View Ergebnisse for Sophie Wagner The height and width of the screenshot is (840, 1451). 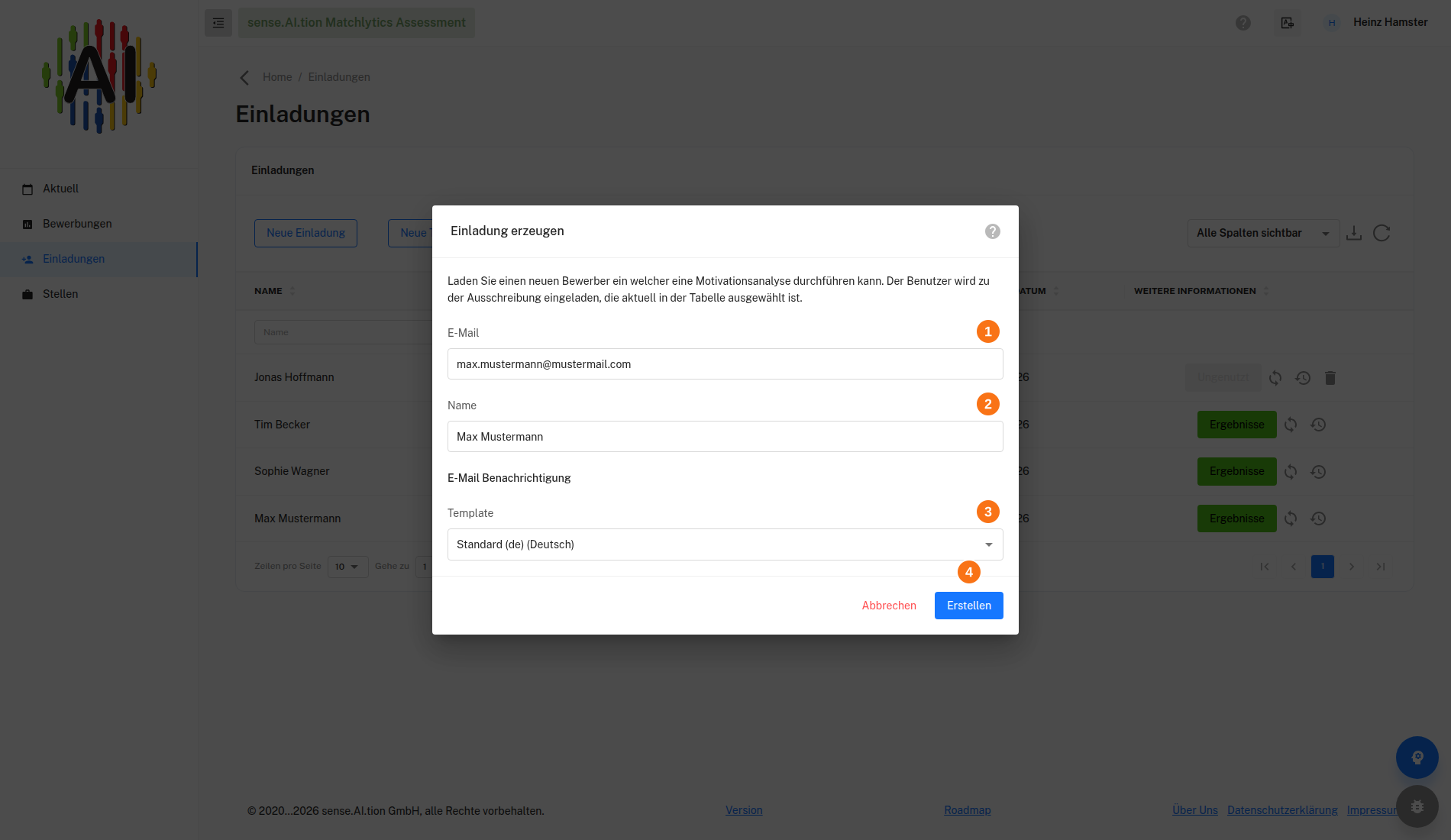1237,471
